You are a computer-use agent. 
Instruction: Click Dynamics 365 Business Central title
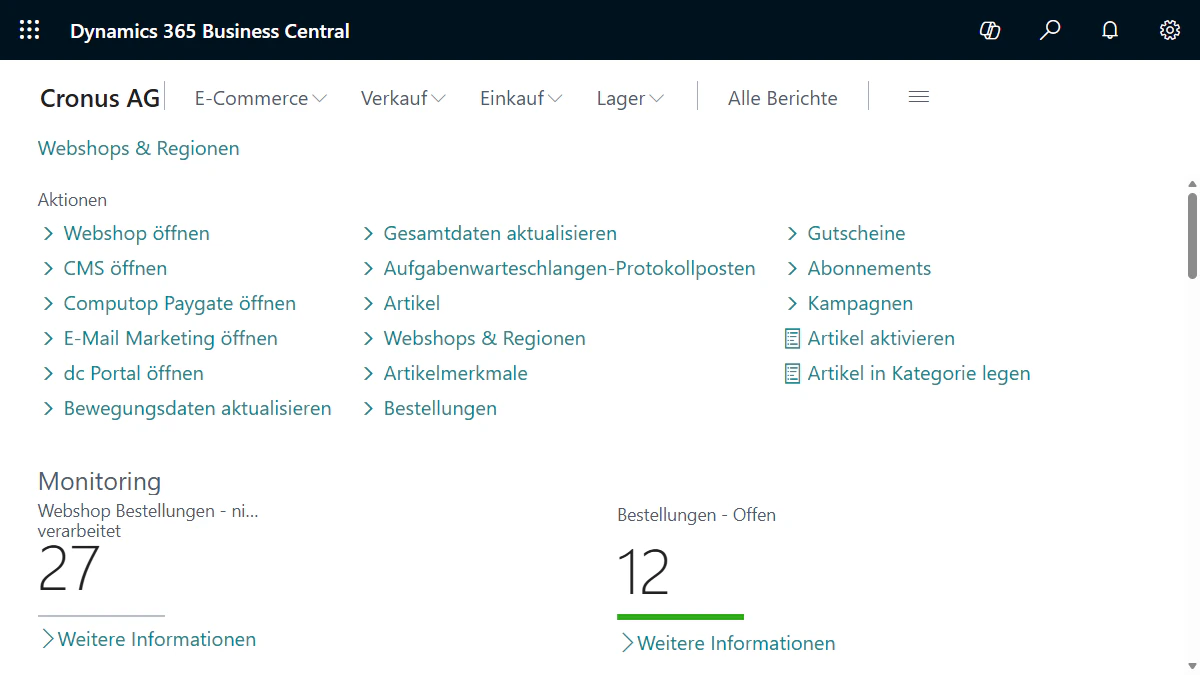(210, 31)
